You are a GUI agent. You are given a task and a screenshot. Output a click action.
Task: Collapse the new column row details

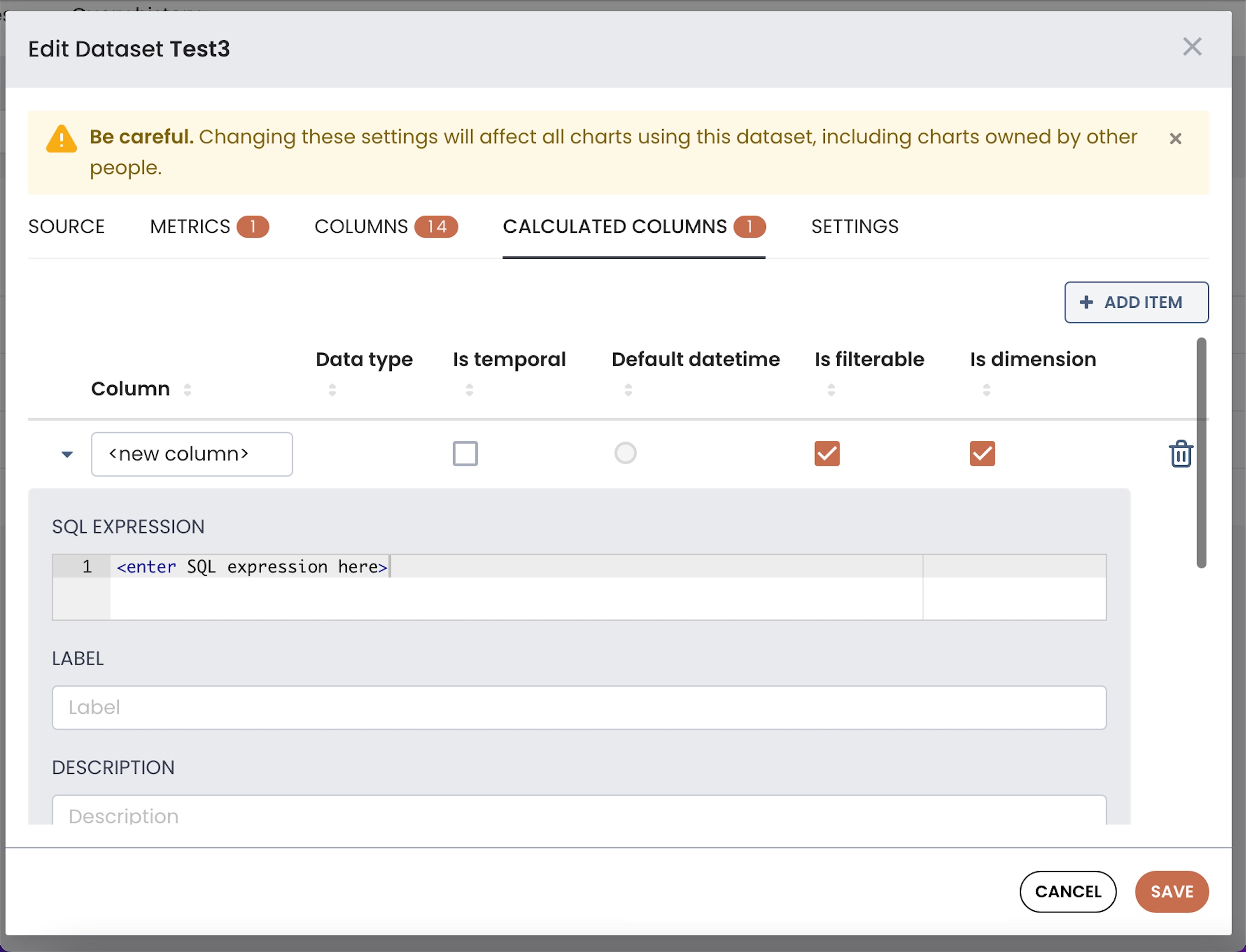(x=67, y=454)
